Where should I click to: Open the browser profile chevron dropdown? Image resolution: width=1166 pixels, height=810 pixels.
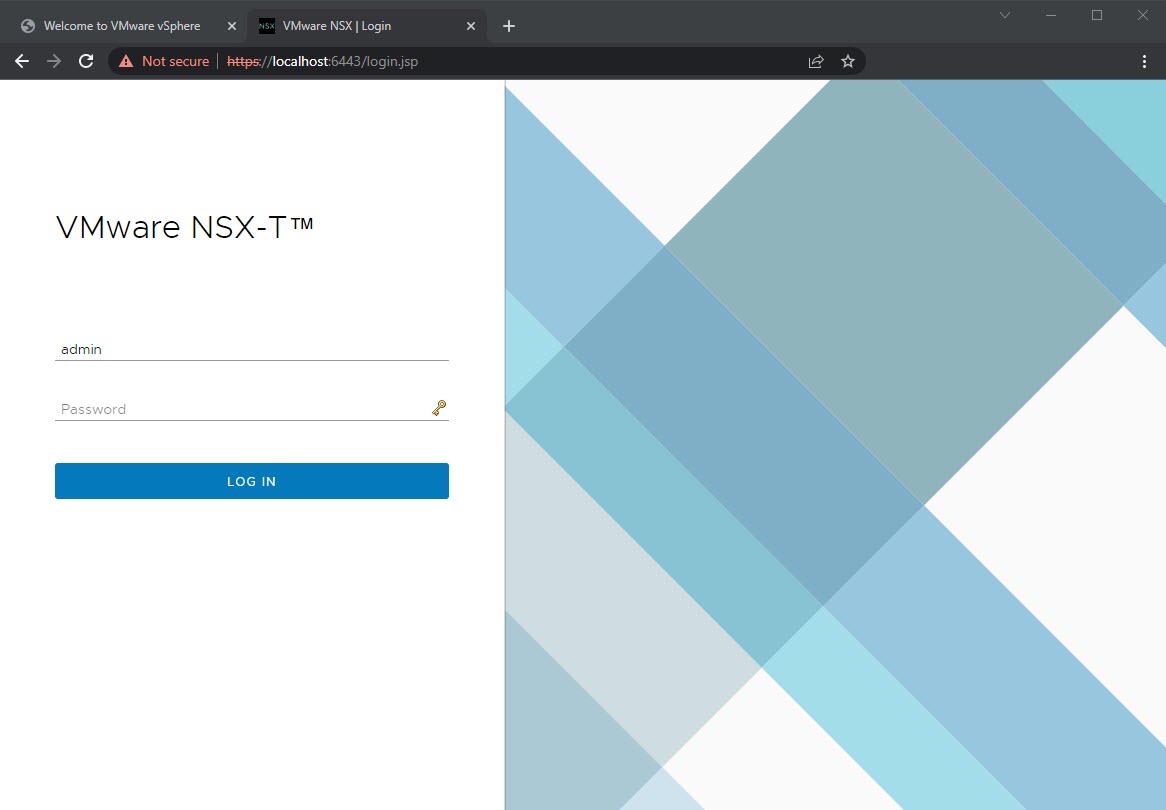(x=1004, y=15)
